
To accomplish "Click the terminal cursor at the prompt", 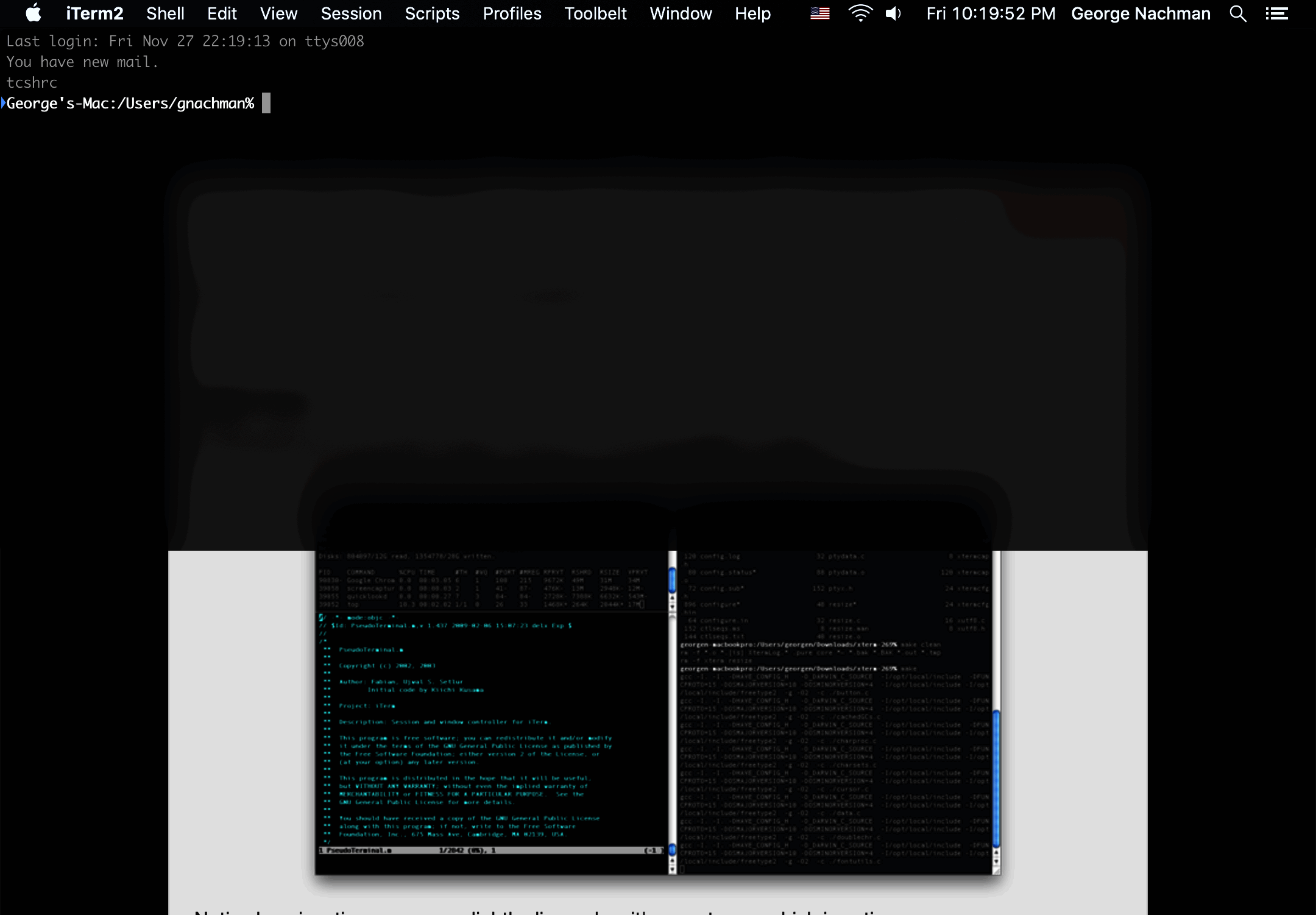I will (x=266, y=103).
